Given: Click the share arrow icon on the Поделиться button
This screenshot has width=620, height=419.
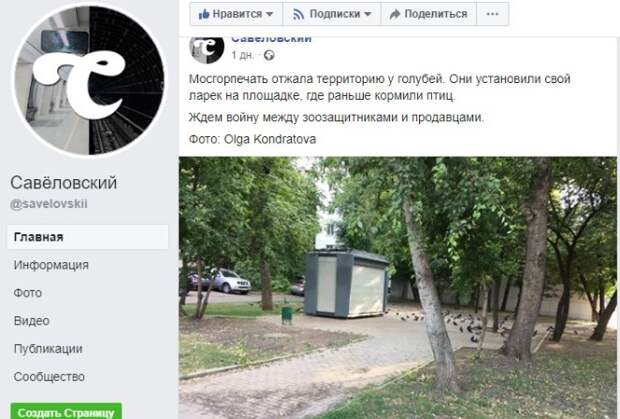Looking at the screenshot, I should (395, 14).
